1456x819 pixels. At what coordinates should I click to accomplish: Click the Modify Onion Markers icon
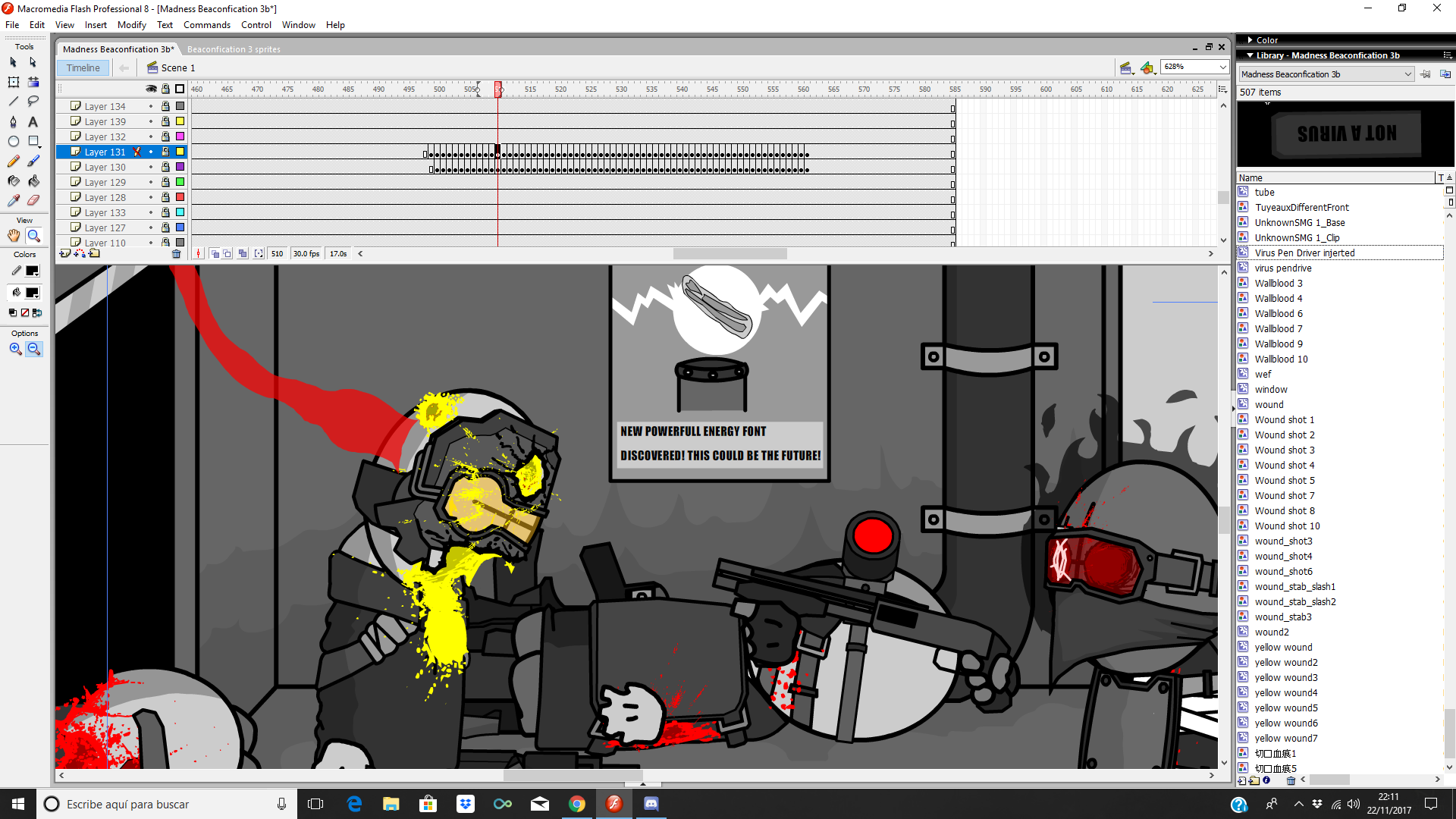(x=259, y=254)
